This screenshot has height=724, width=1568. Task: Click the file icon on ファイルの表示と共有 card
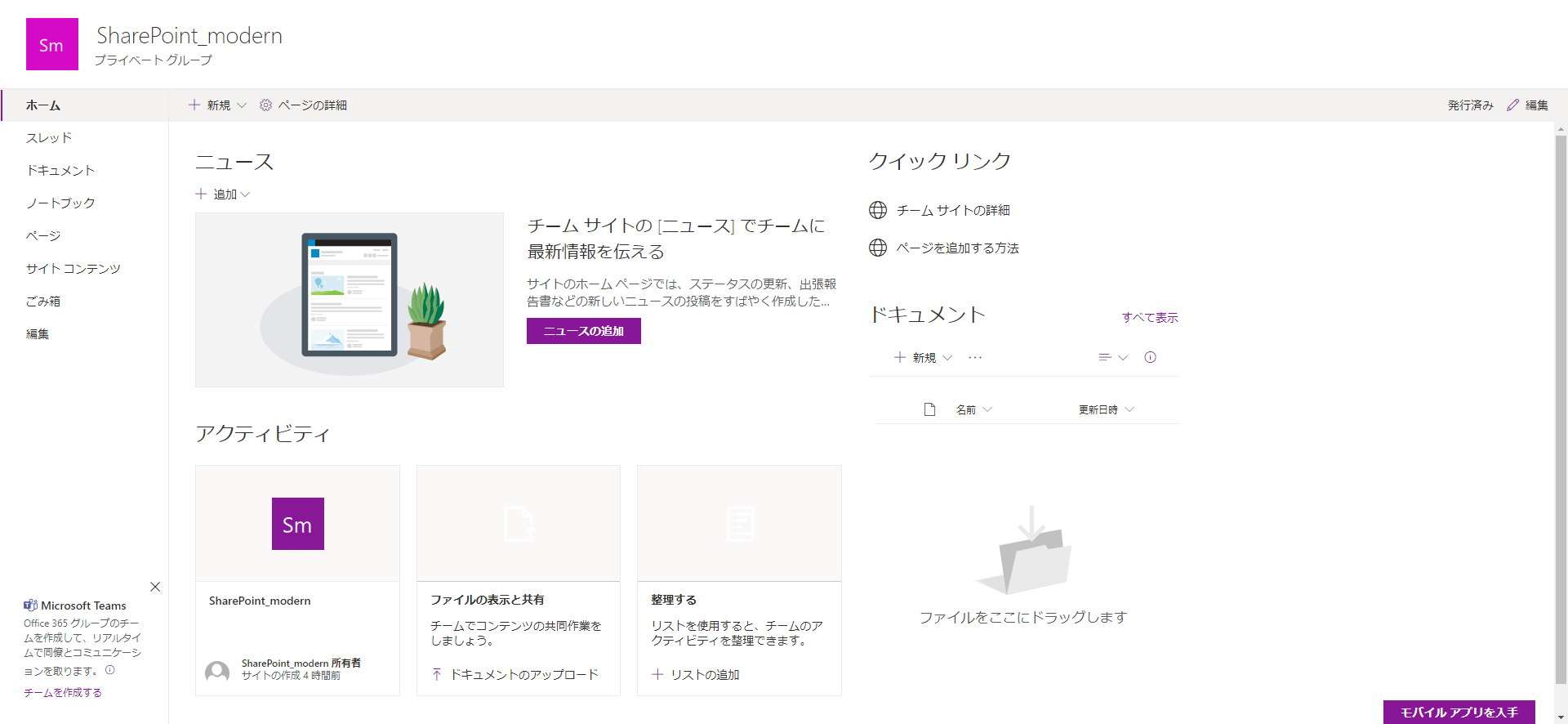[519, 524]
